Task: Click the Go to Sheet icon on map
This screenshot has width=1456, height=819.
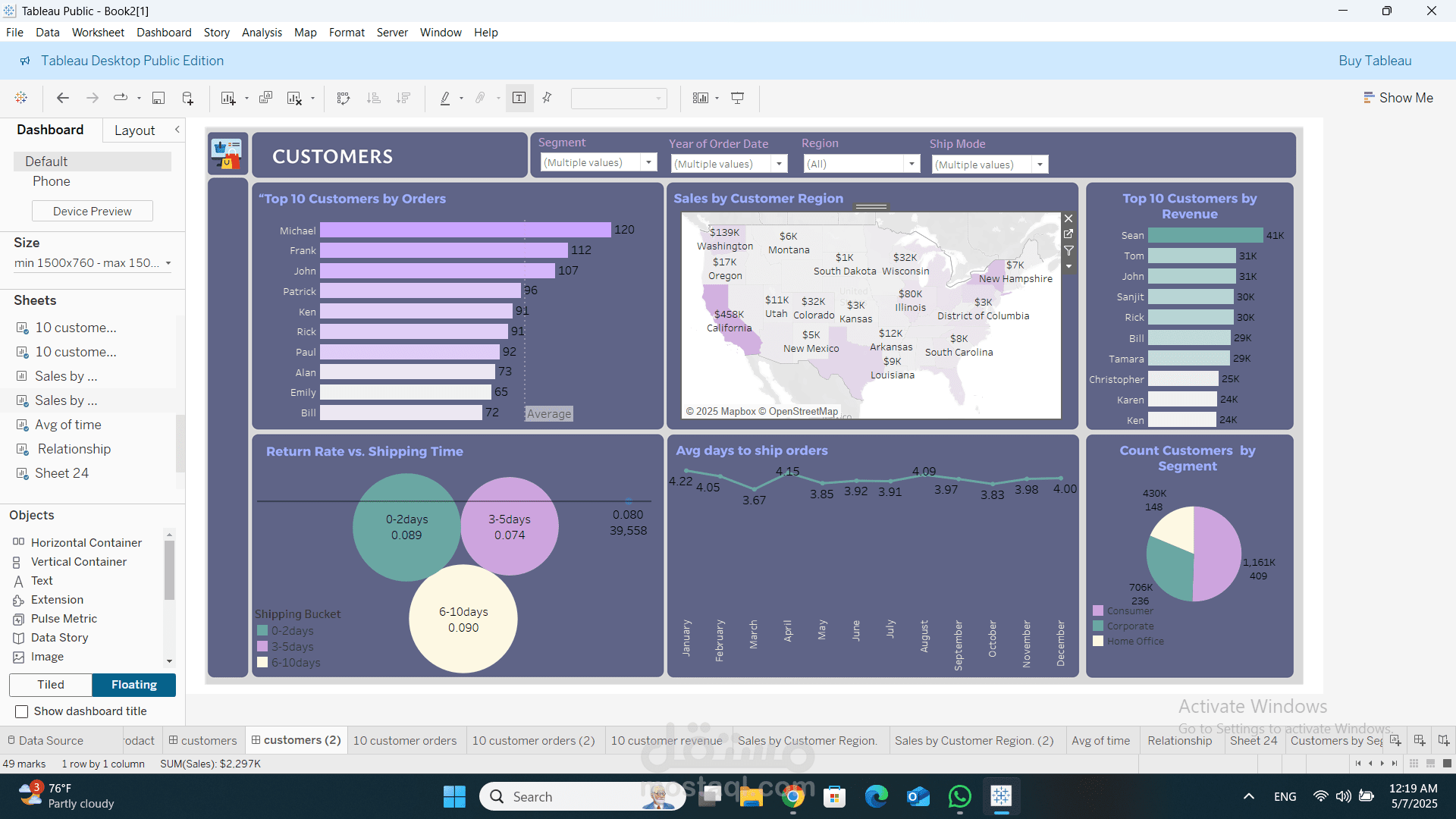Action: coord(1068,234)
